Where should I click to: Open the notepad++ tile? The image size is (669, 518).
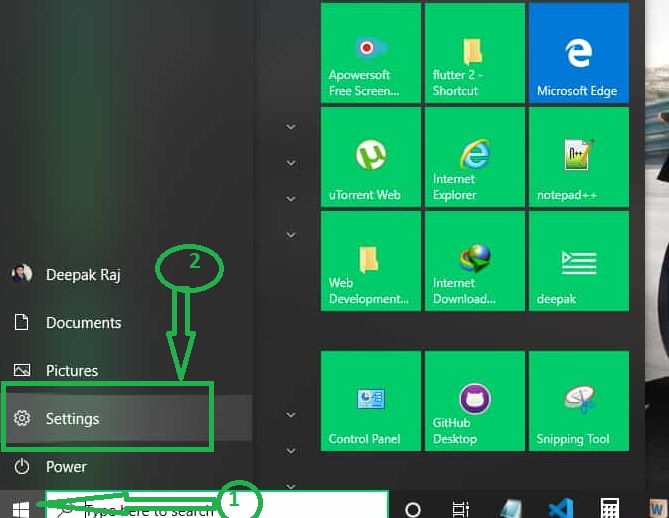pos(579,157)
